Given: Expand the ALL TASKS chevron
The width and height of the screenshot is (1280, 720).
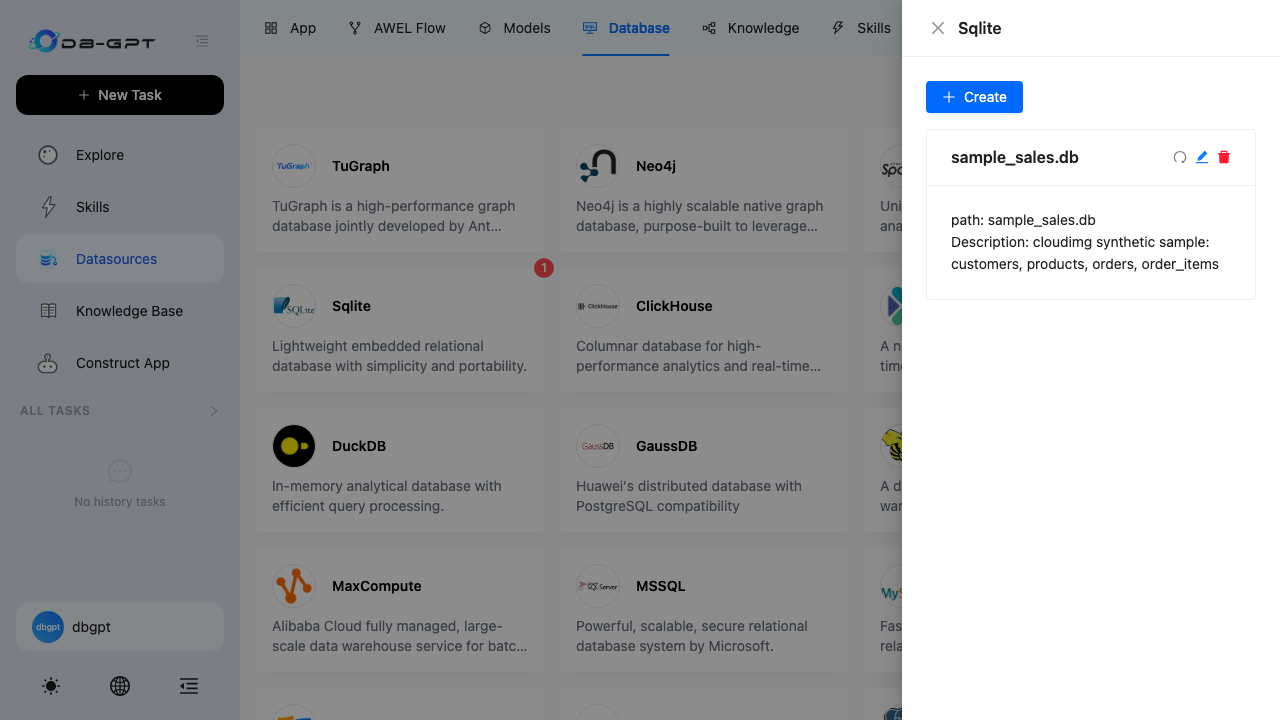Looking at the screenshot, I should tap(213, 411).
